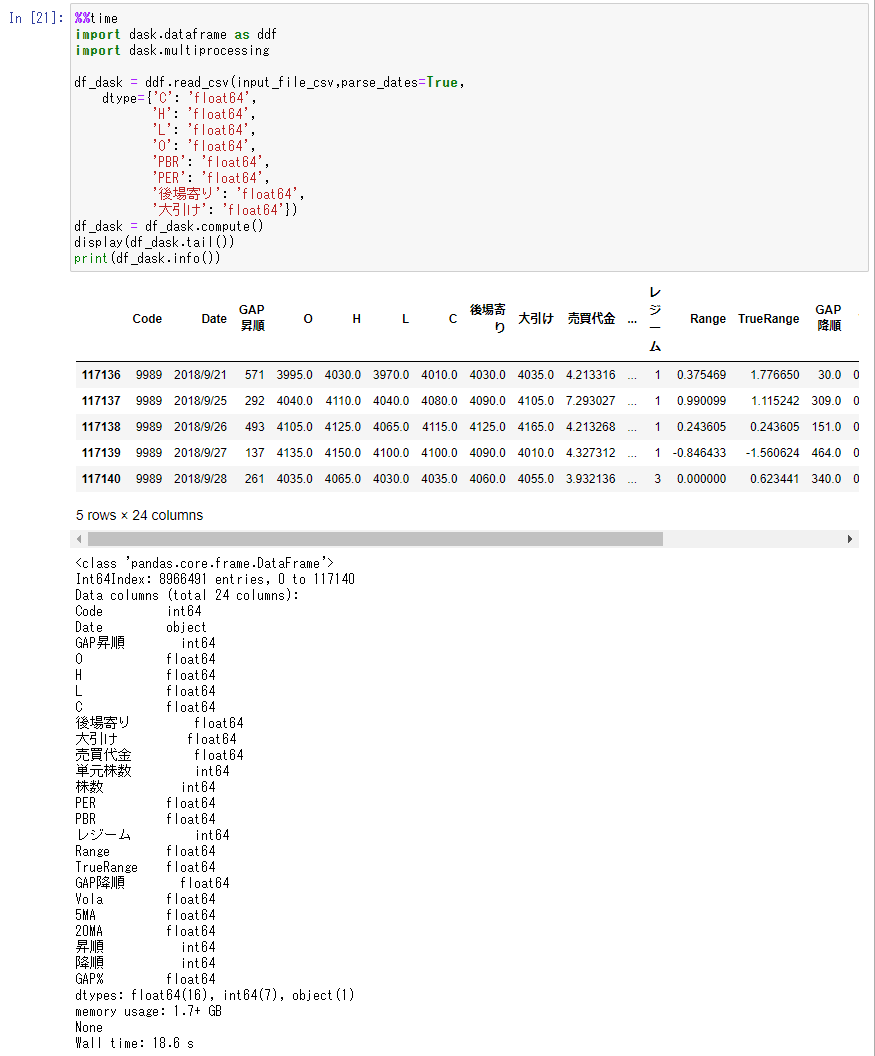Click the Date column header

point(213,318)
